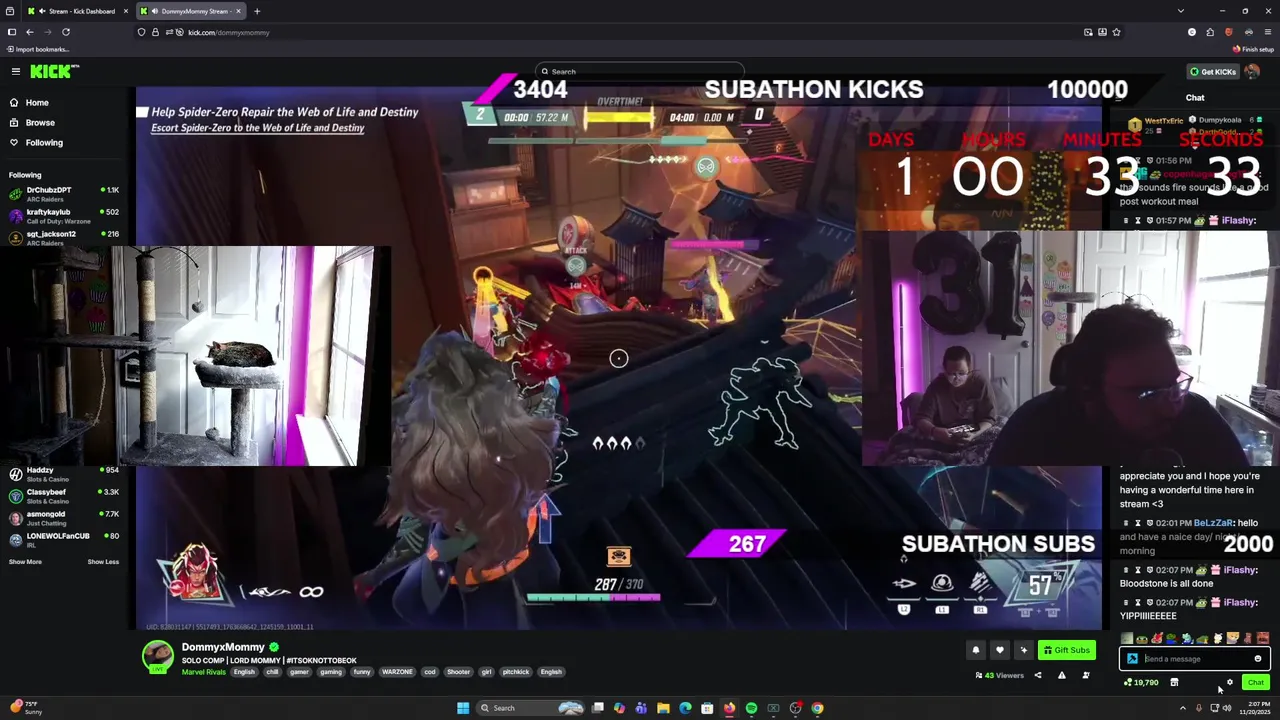The width and height of the screenshot is (1280, 720).
Task: Click the blue hammer moderator badge
Action: 1132,659
